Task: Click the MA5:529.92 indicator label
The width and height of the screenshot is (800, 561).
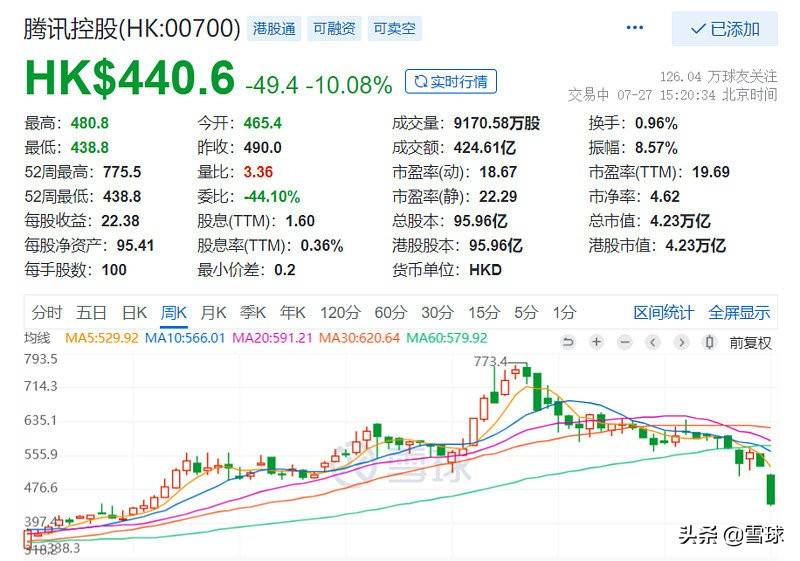Action: click(x=102, y=338)
